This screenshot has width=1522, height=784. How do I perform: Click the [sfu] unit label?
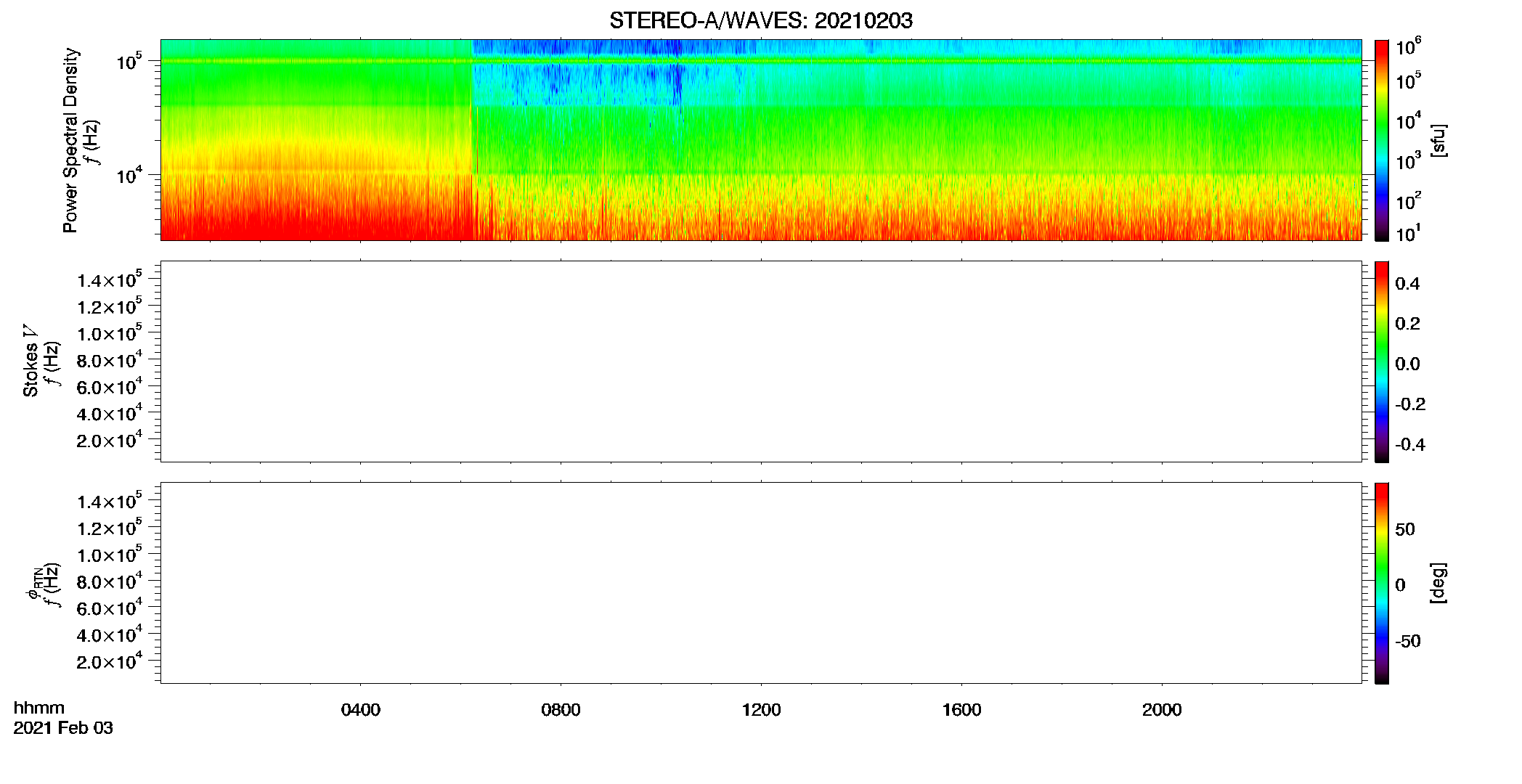[1438, 140]
